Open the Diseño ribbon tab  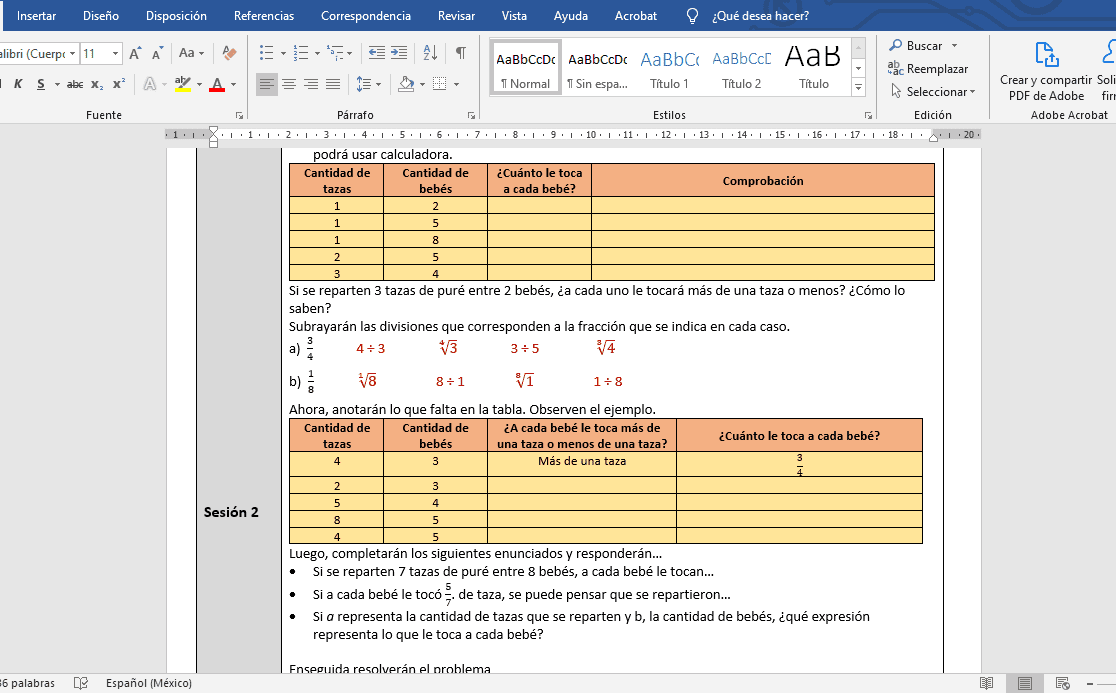coord(101,16)
